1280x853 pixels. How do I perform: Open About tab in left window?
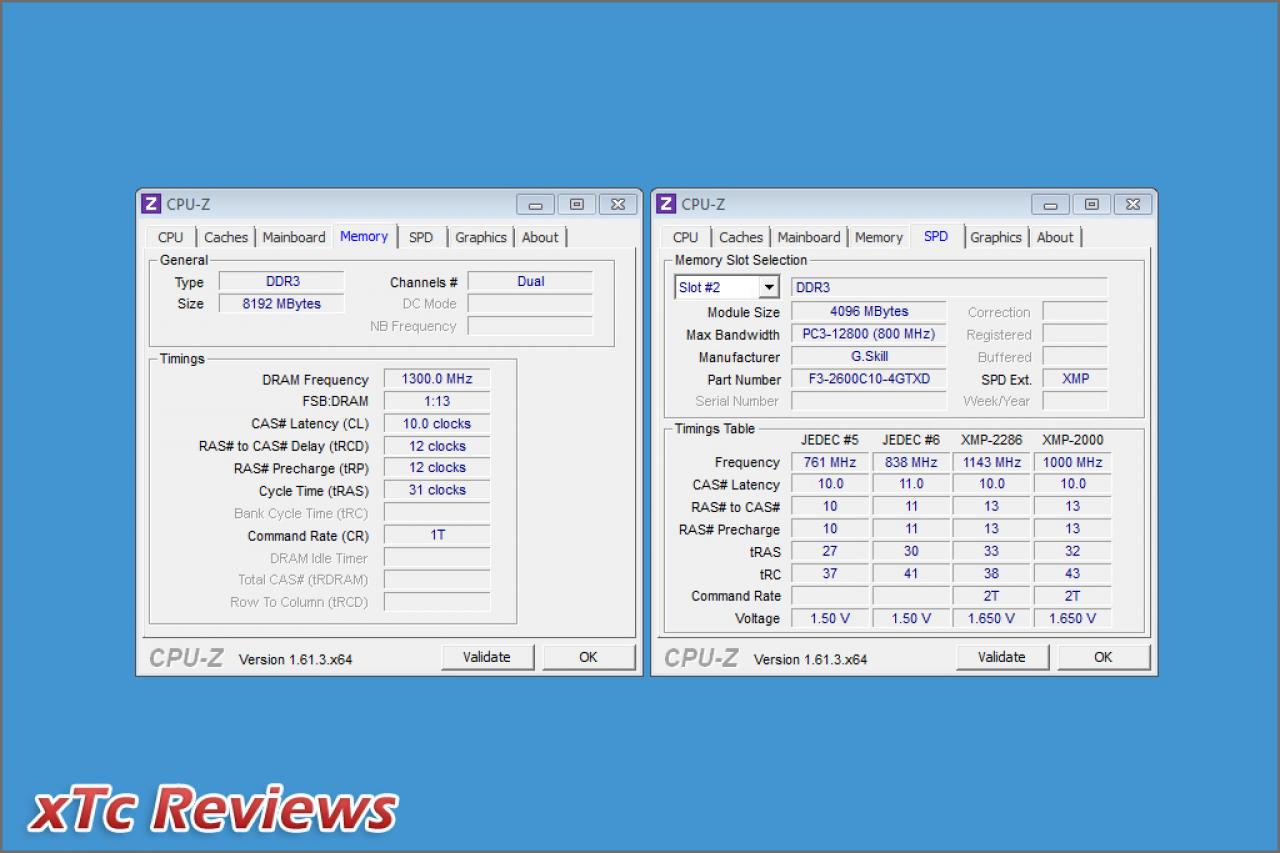540,237
